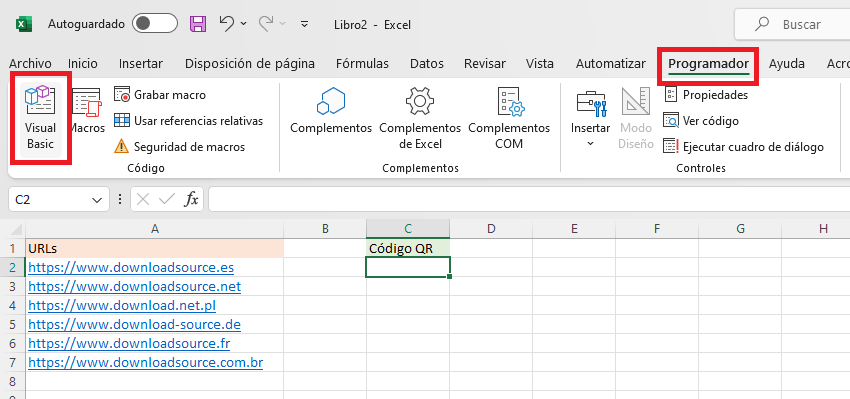Select row 5 header

tap(13, 324)
